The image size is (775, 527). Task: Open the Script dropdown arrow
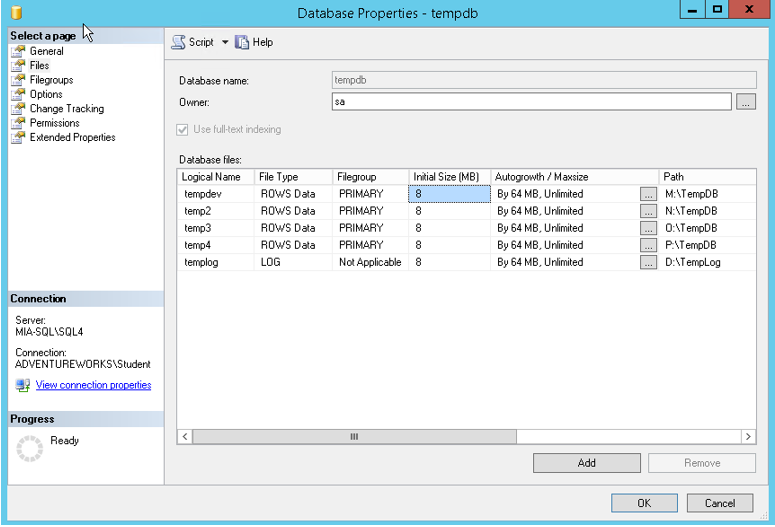pos(225,42)
